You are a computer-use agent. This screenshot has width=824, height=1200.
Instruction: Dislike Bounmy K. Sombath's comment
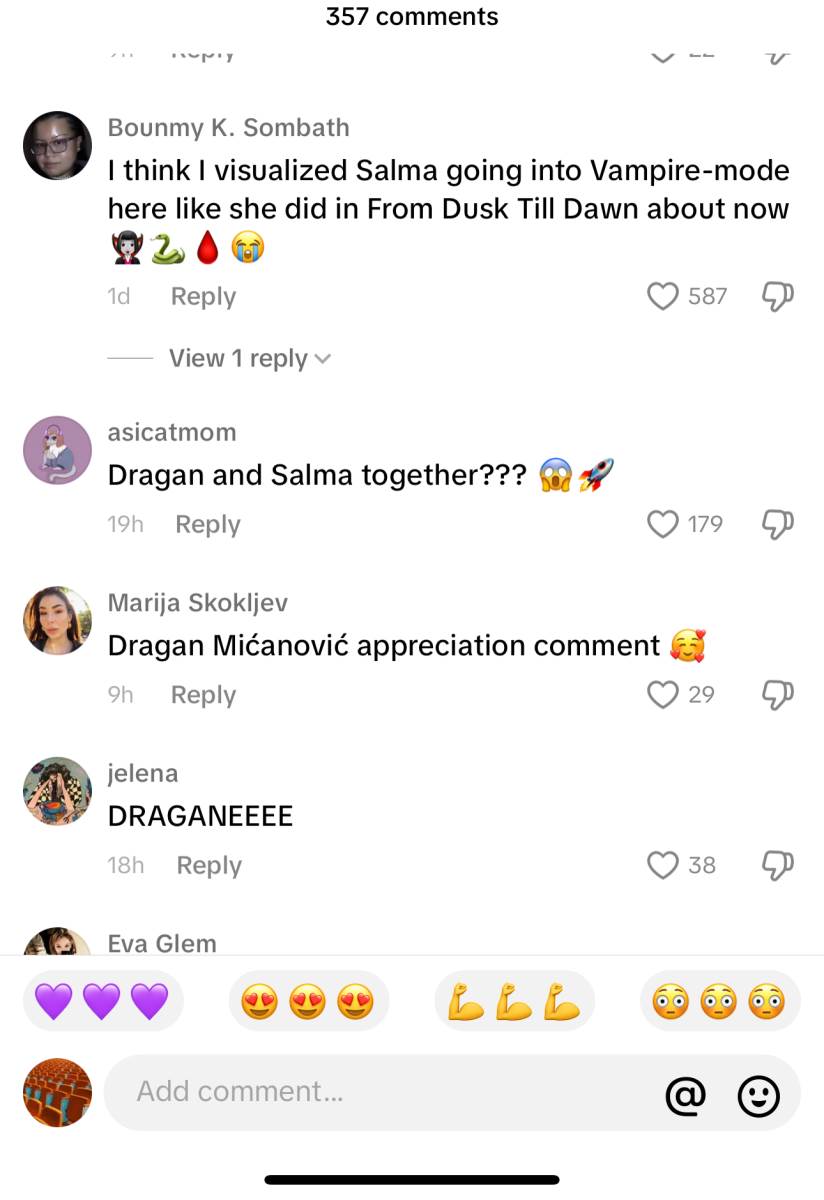[x=778, y=296]
